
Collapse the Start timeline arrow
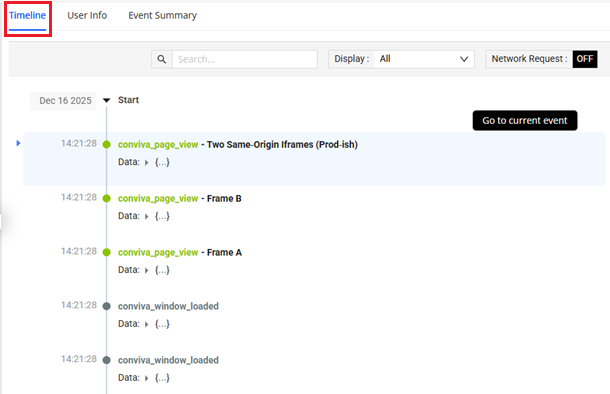pyautogui.click(x=106, y=100)
